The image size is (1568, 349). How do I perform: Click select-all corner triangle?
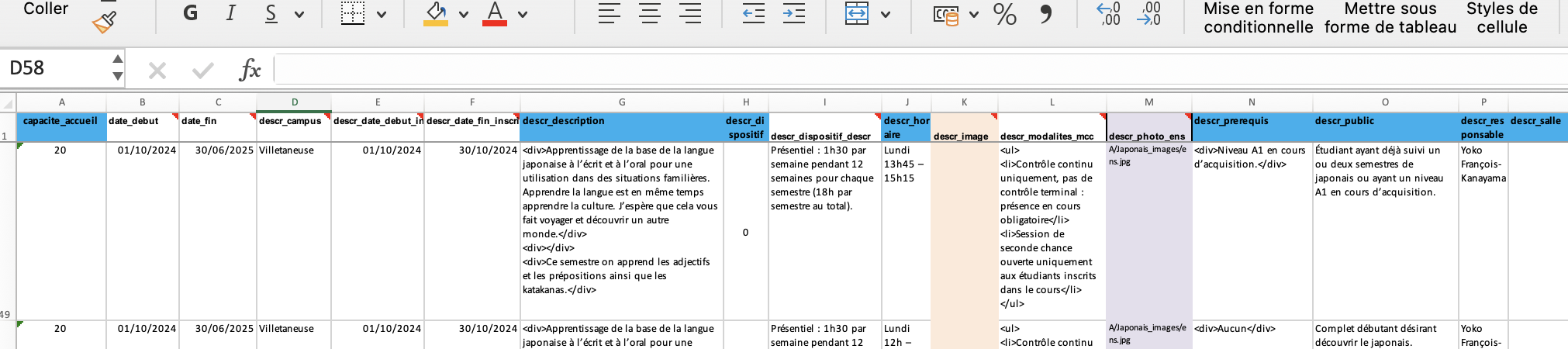click(x=9, y=103)
